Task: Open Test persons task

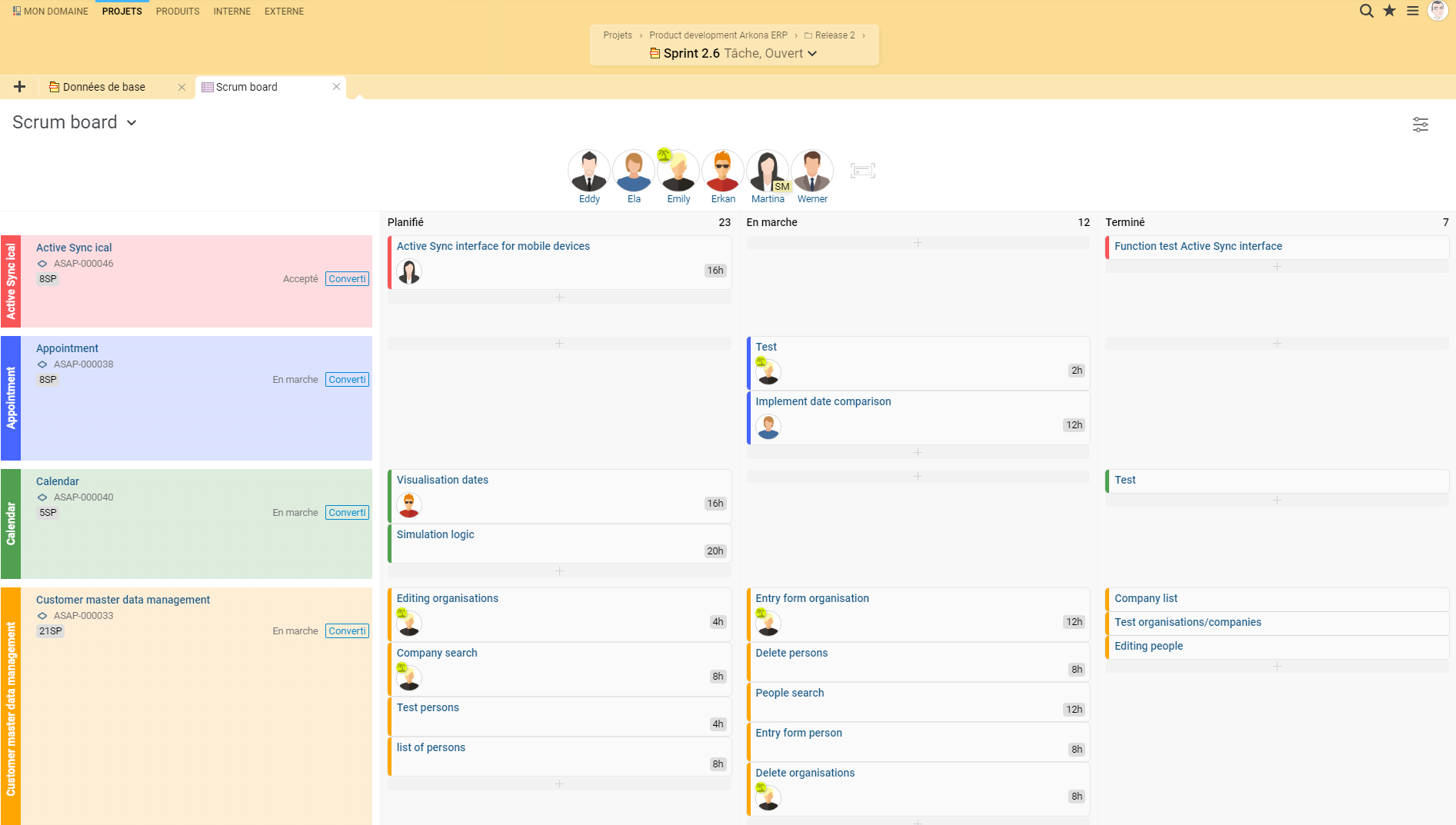Action: [x=559, y=717]
